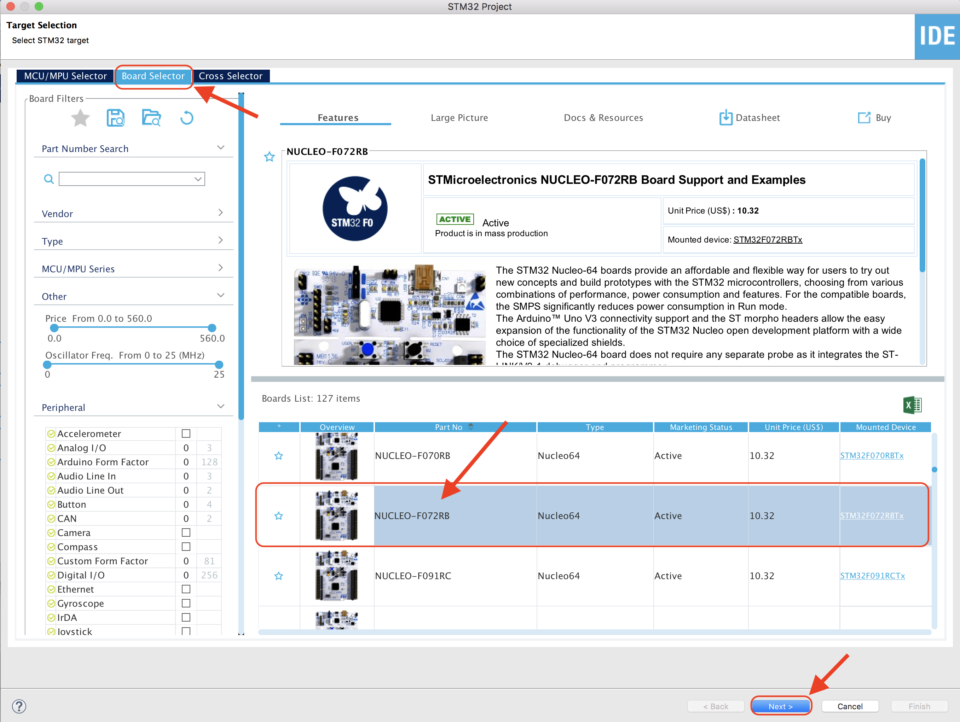Screen dimensions: 960x722
Task: Click the part number search field
Action: tap(132, 178)
